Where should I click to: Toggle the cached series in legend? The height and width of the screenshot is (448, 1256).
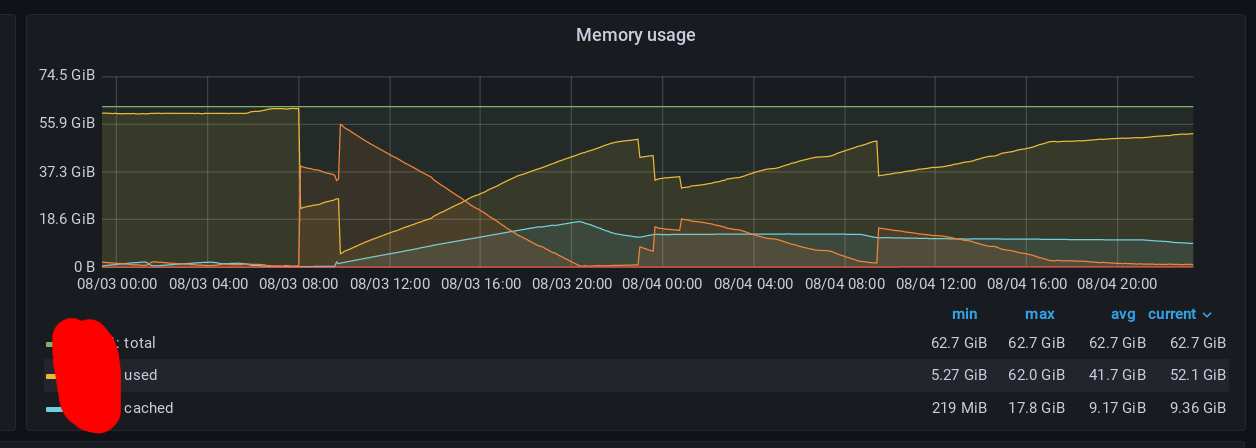coord(148,408)
